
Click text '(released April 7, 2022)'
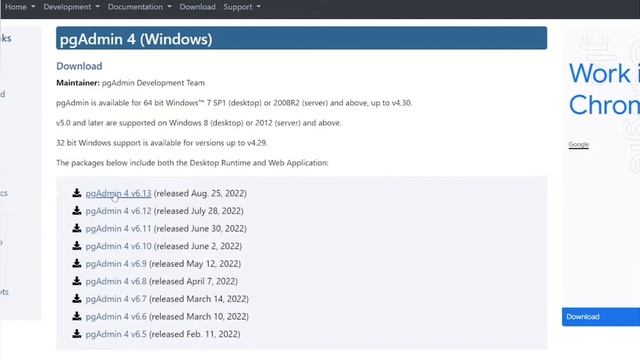(x=193, y=281)
